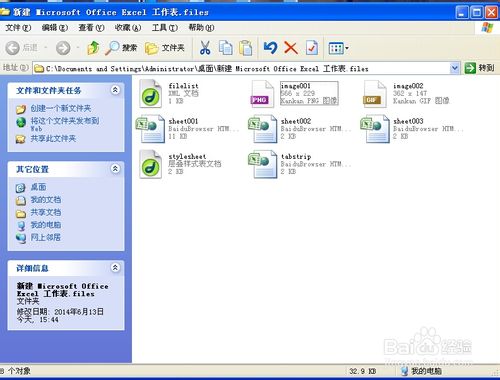
Task: Collapse the File and Folder Tasks panel
Action: coord(115,90)
